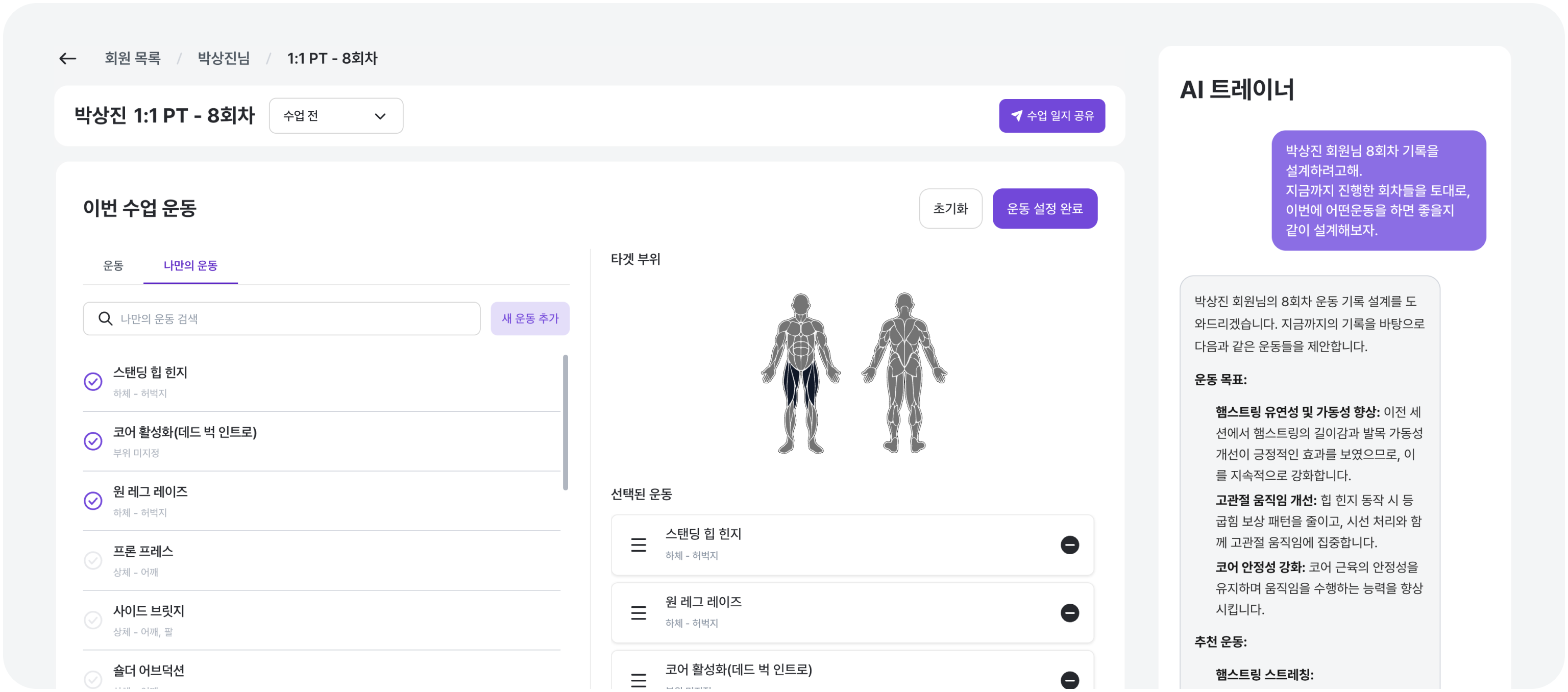1568x692 pixels.
Task: Click the exercise list scrollbar
Action: click(x=566, y=423)
